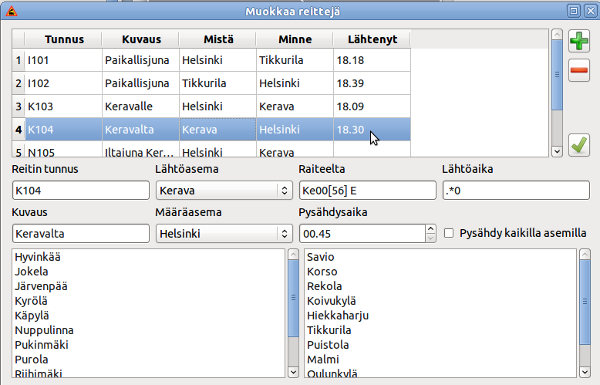Click the green plus add route icon
Viewport: 600px width, 385px height.
click(579, 41)
